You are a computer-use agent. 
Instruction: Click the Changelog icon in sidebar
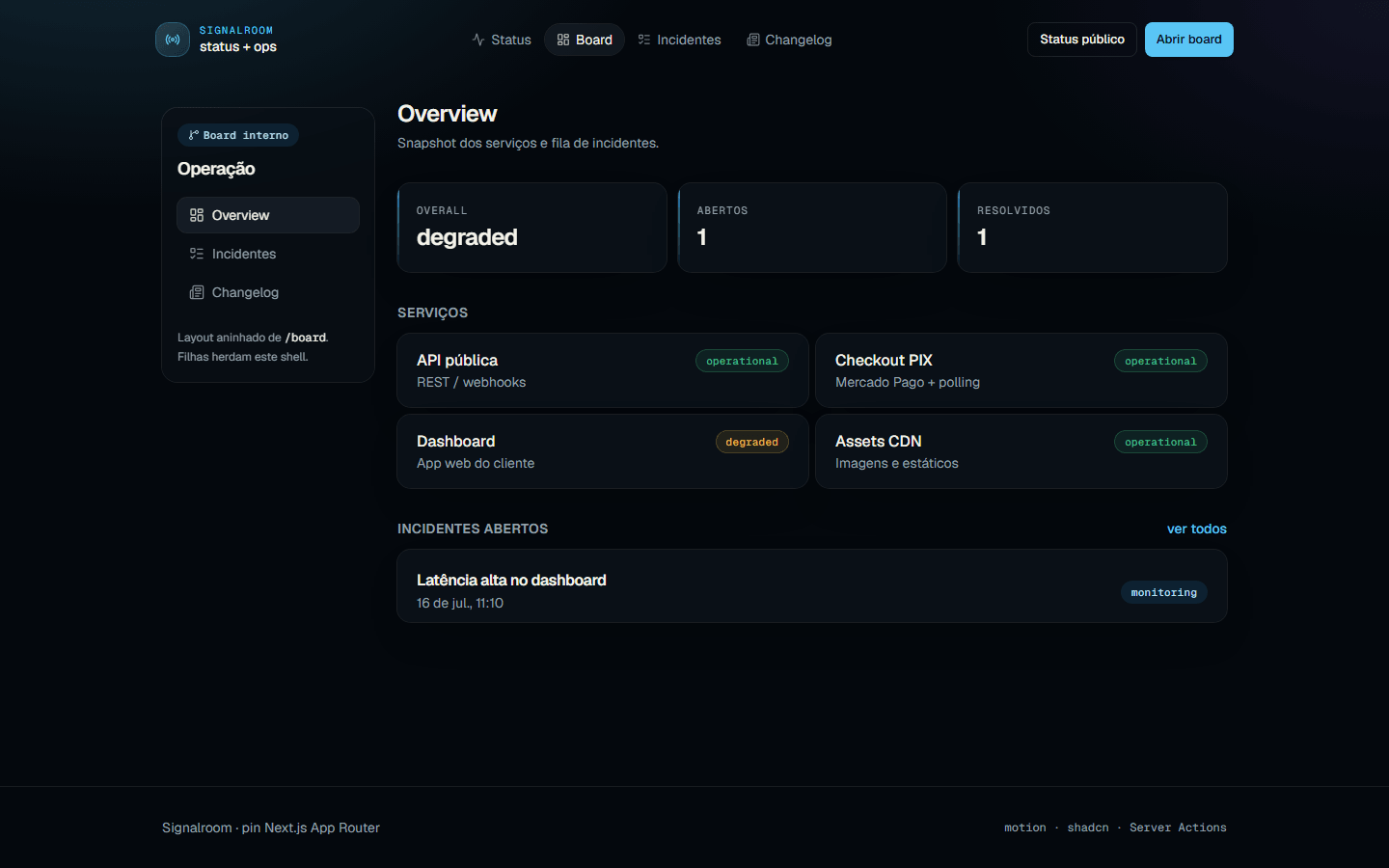pyautogui.click(x=197, y=292)
